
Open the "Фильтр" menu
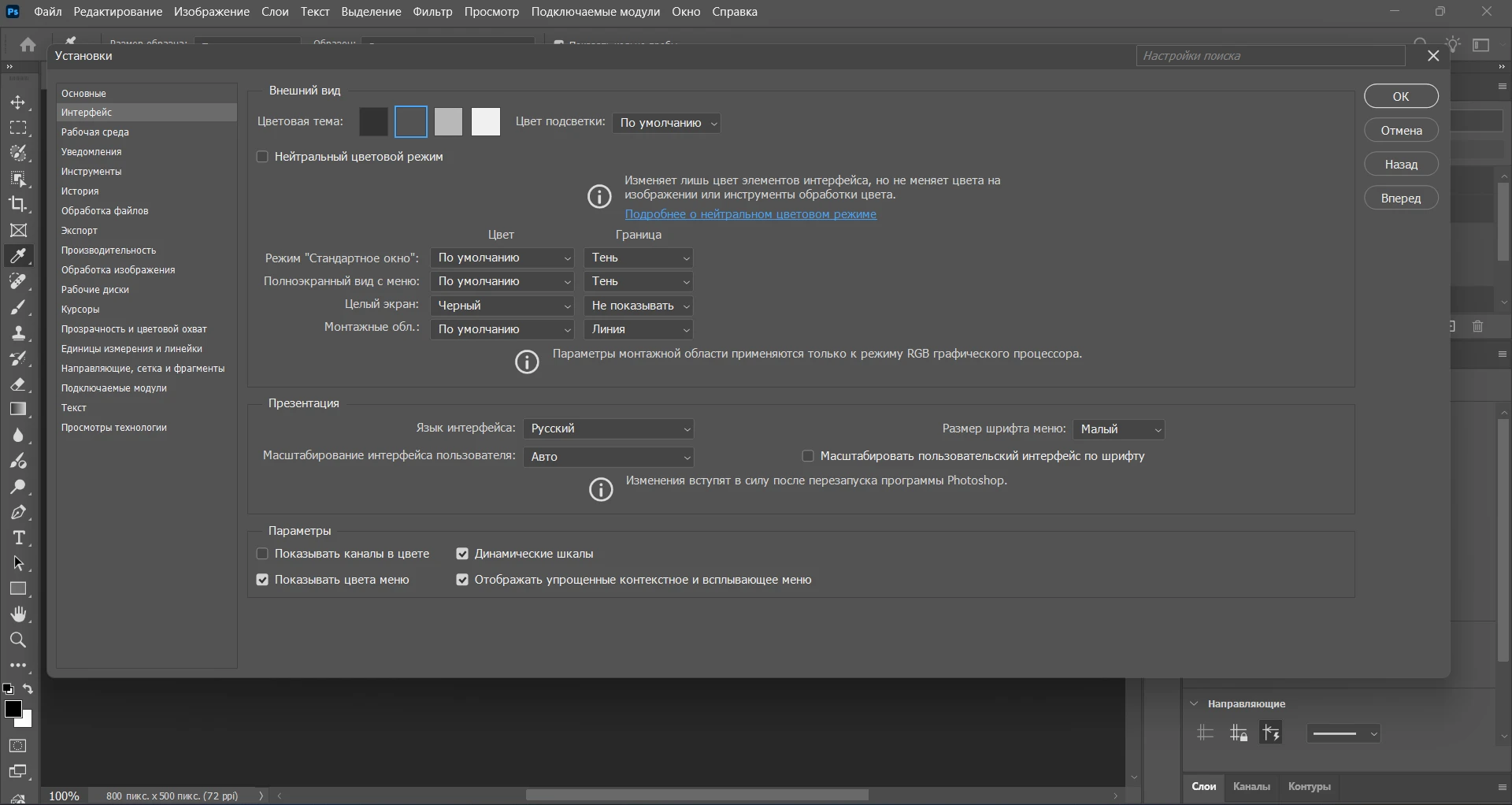click(432, 12)
